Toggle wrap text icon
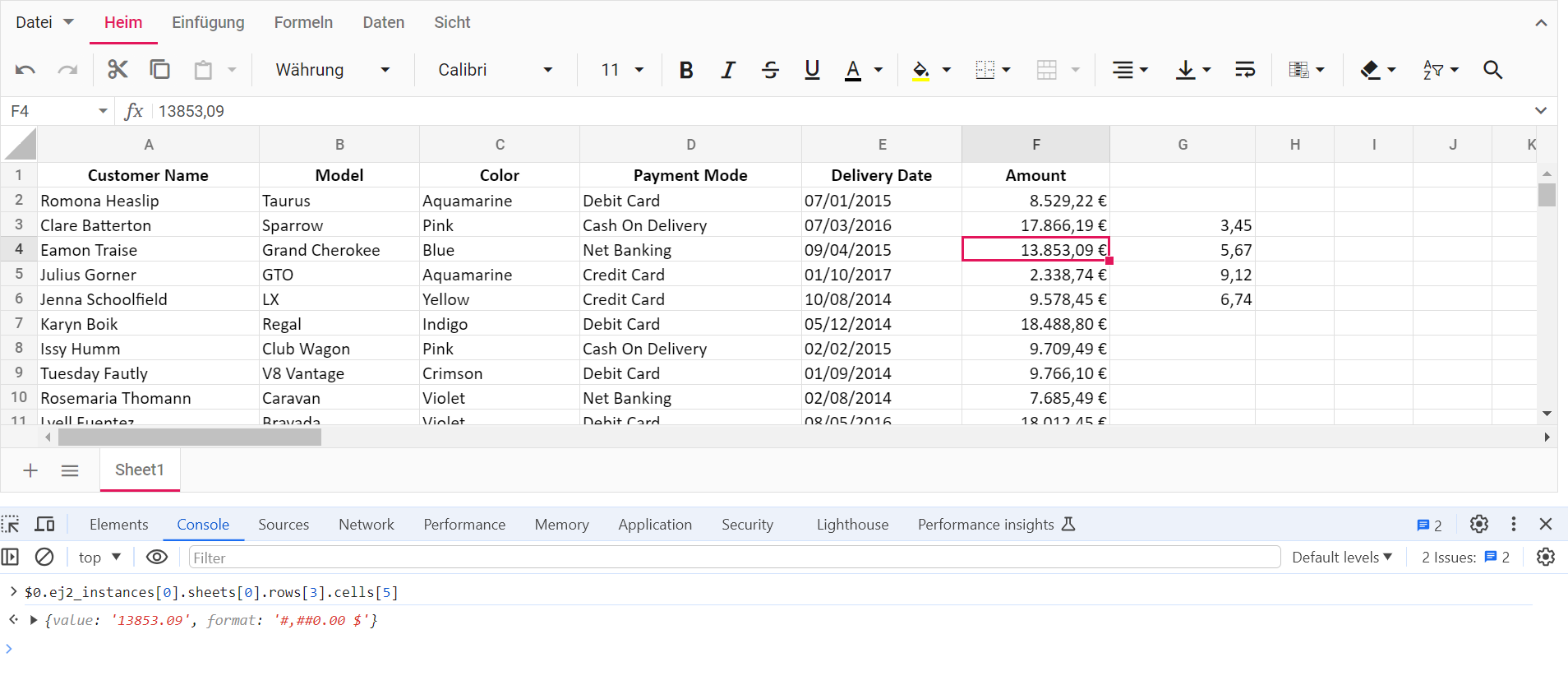 tap(1245, 70)
